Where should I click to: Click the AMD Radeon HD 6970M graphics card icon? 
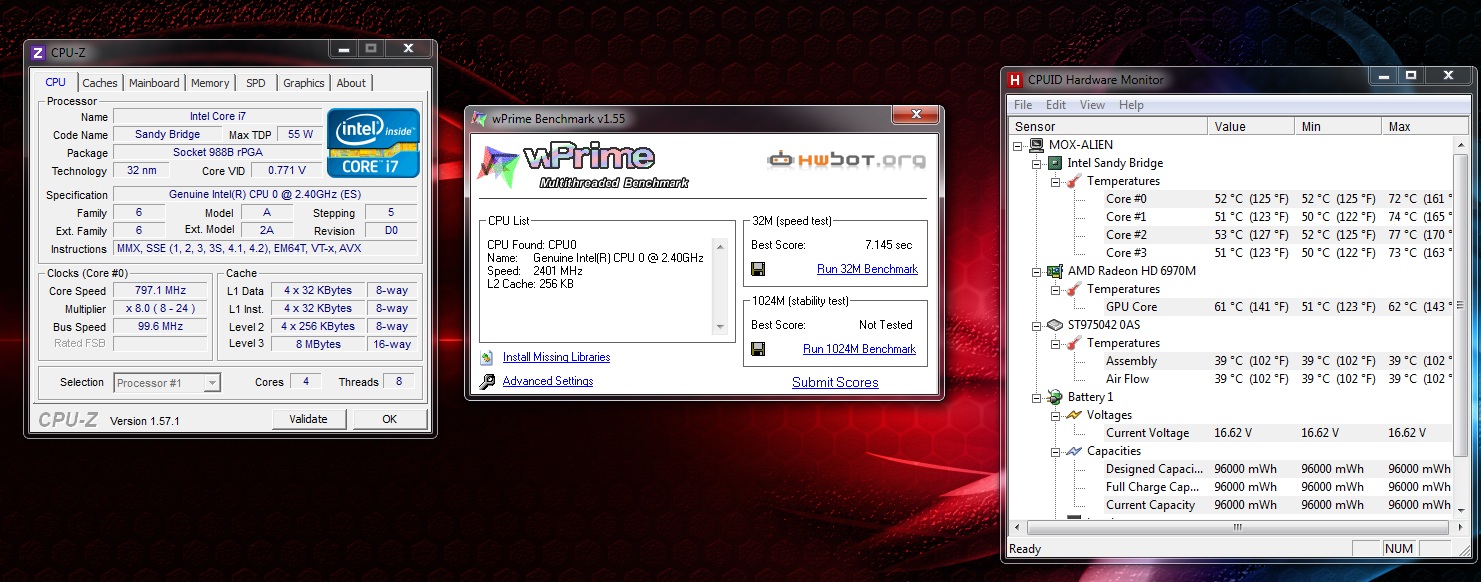click(x=1055, y=271)
